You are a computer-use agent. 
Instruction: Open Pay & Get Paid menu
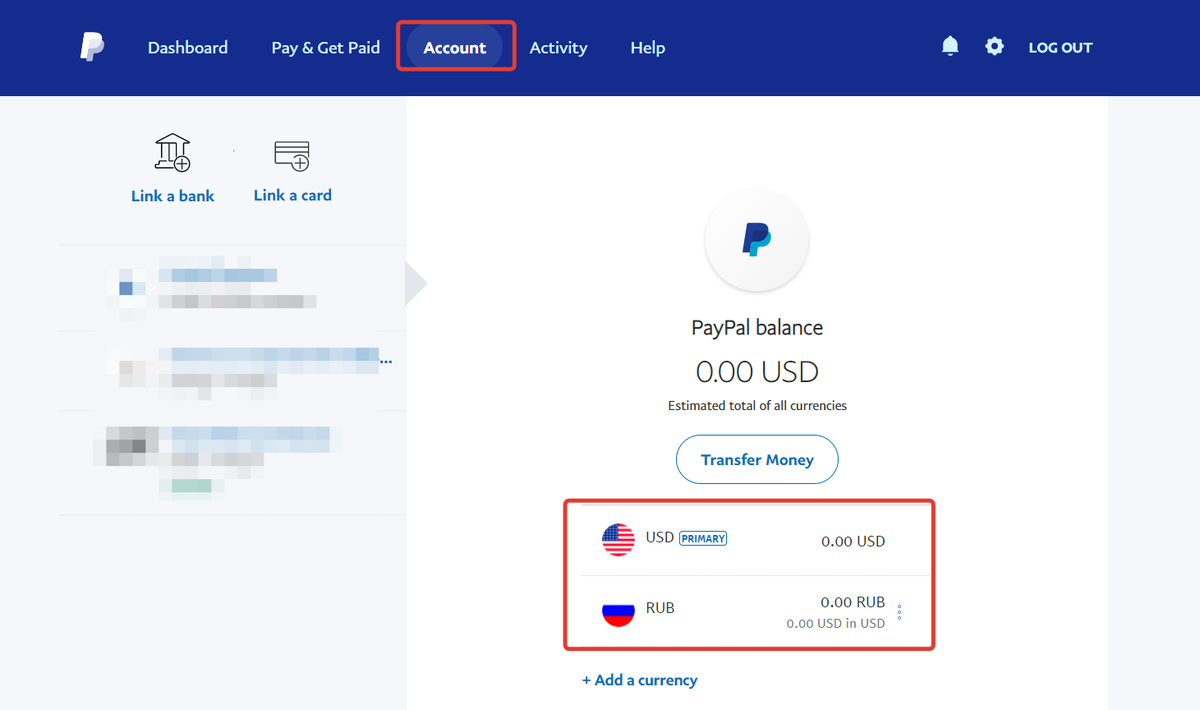point(326,47)
